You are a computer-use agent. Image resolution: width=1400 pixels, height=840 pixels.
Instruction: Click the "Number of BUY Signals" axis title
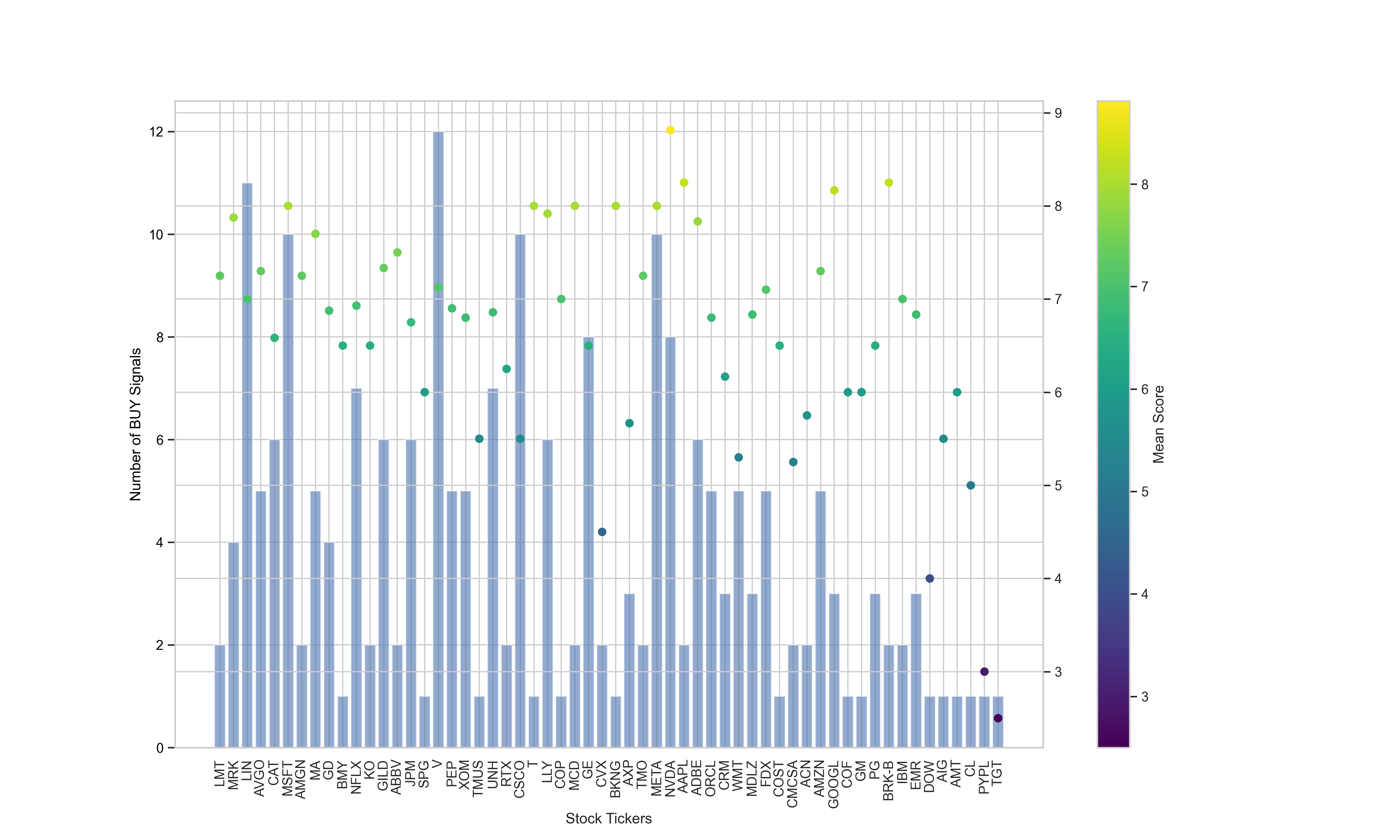point(135,425)
